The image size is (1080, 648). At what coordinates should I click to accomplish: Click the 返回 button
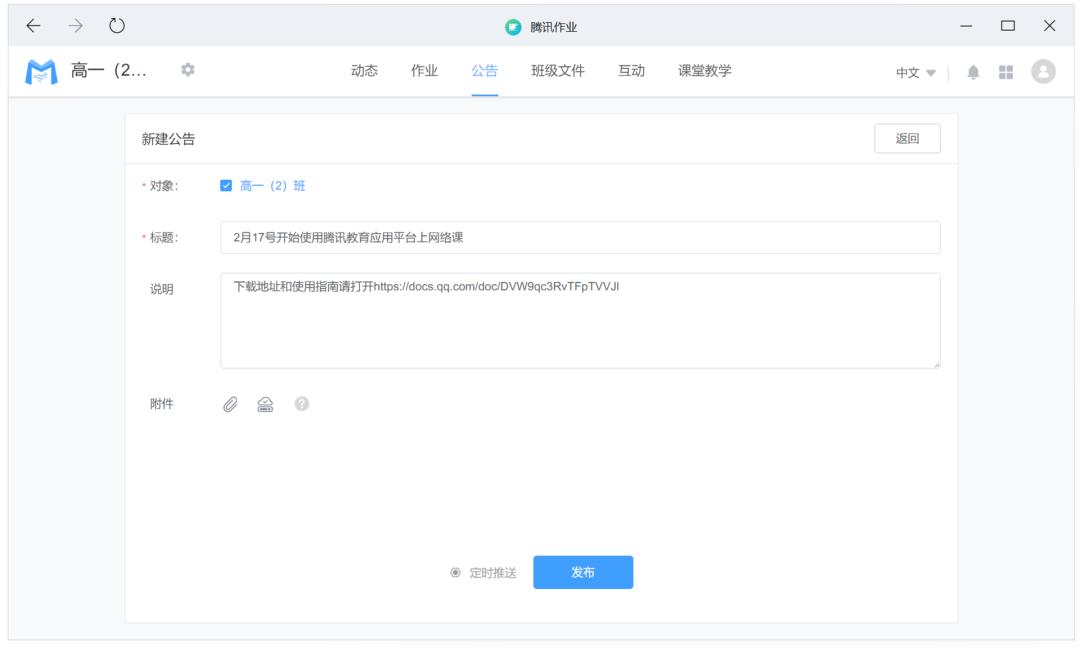[907, 138]
